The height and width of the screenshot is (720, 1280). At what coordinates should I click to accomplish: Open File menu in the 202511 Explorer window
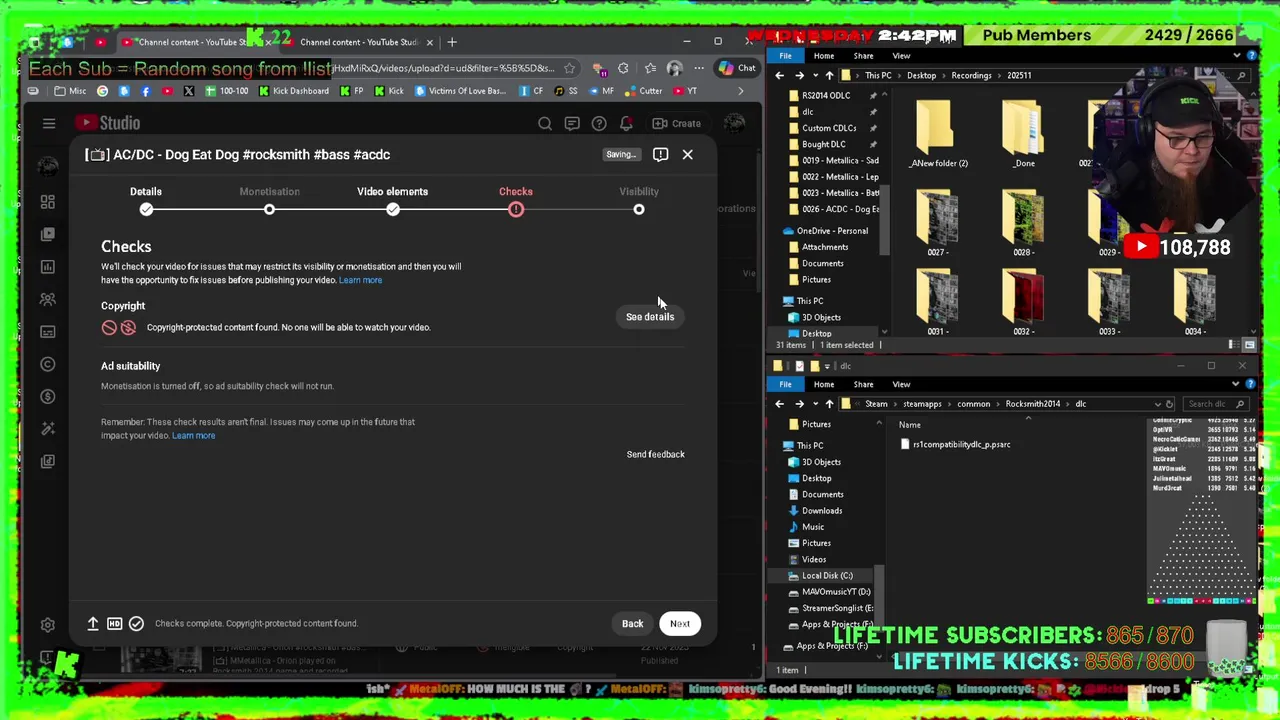pos(786,55)
